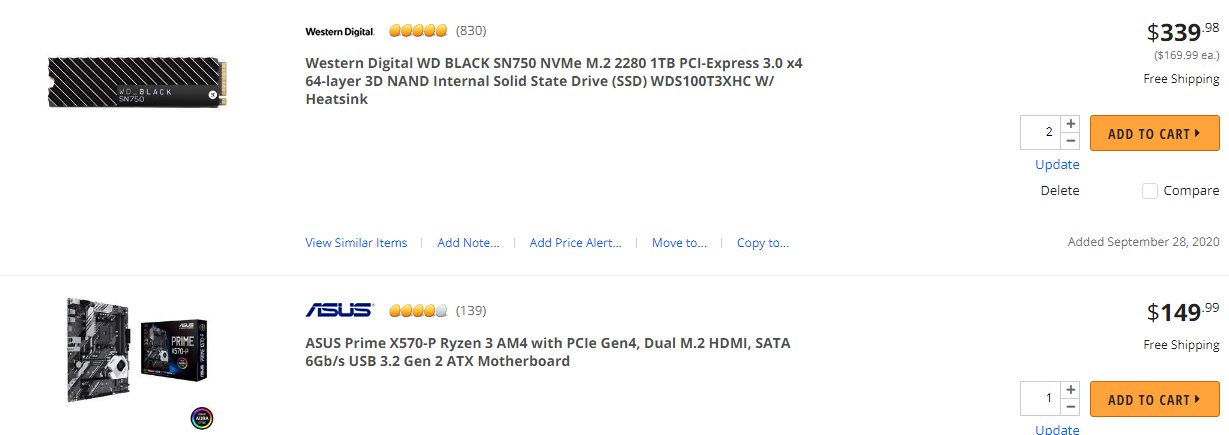Add WD Black SN750 to cart
Image resolution: width=1229 pixels, height=435 pixels.
(x=1155, y=133)
